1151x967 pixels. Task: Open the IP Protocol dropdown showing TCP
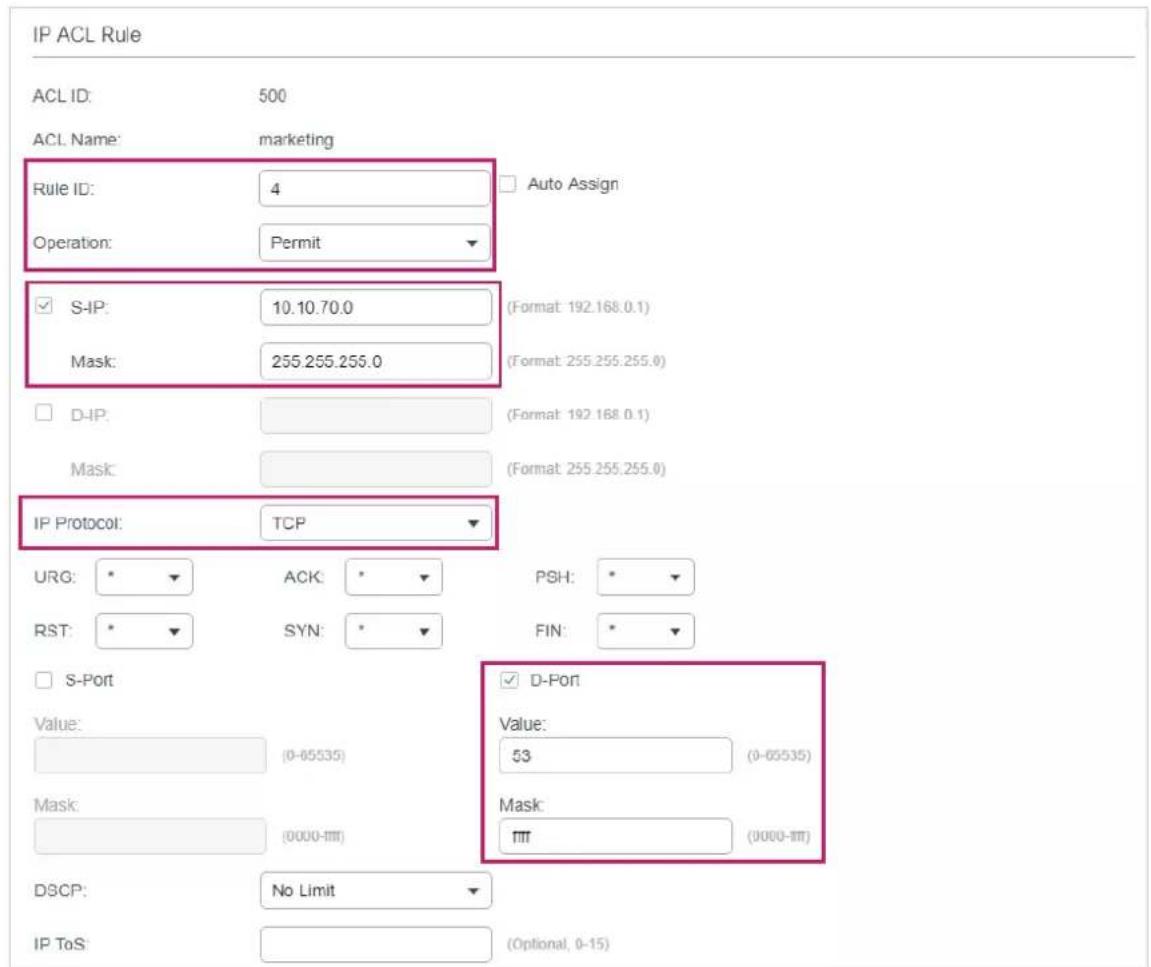(376, 523)
